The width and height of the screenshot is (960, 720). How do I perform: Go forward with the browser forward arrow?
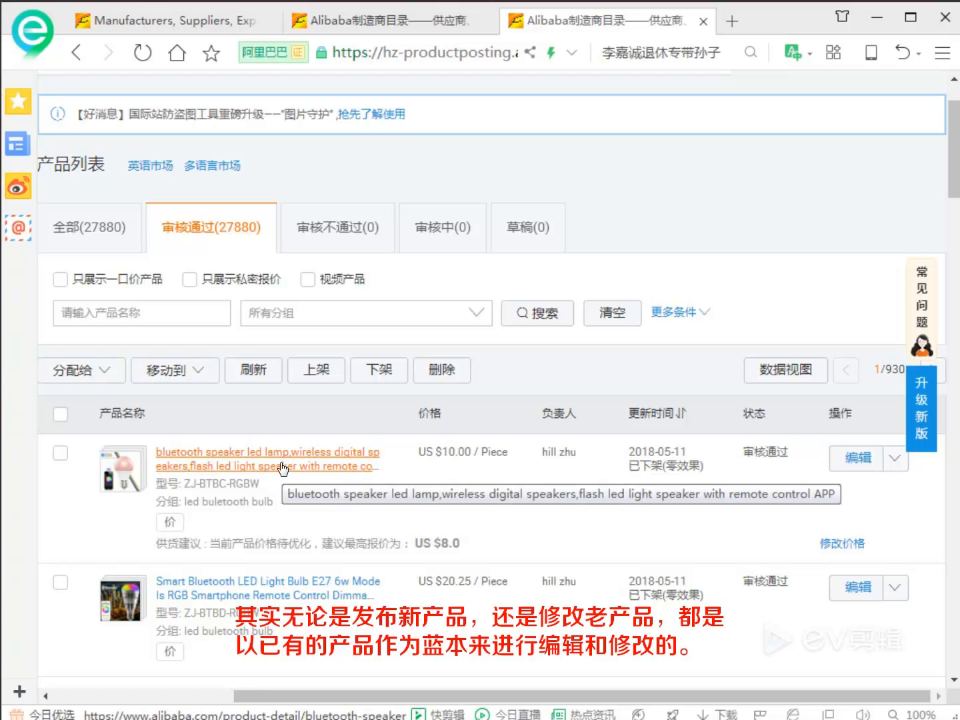[x=108, y=53]
